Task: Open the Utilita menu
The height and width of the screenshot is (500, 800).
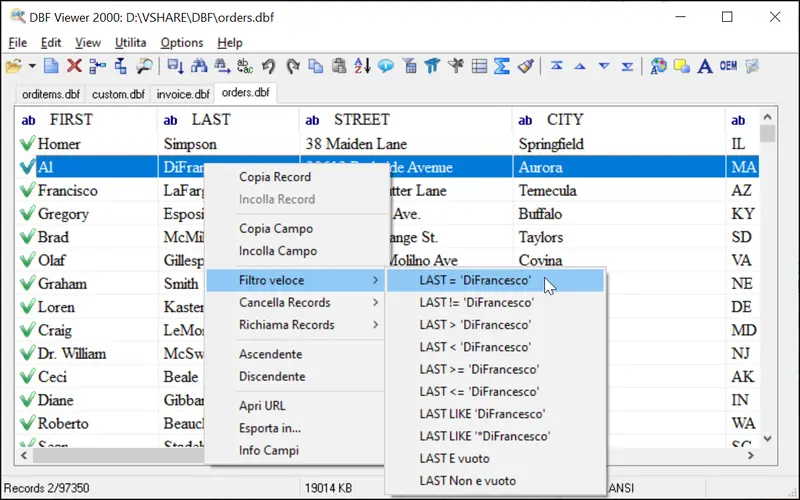Action: (131, 43)
